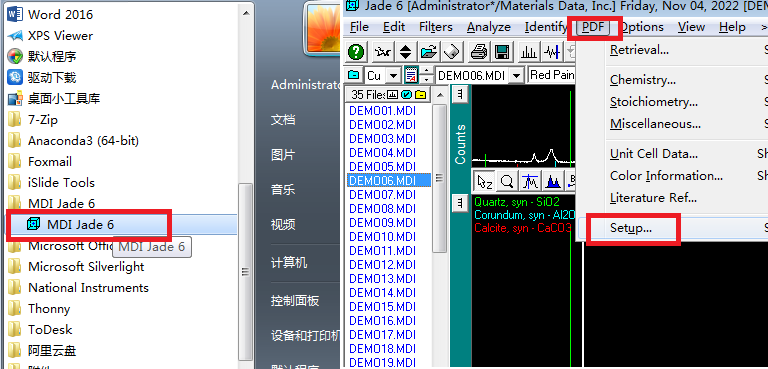Image resolution: width=768 pixels, height=369 pixels.
Task: Open the Edit menu
Action: (x=394, y=27)
